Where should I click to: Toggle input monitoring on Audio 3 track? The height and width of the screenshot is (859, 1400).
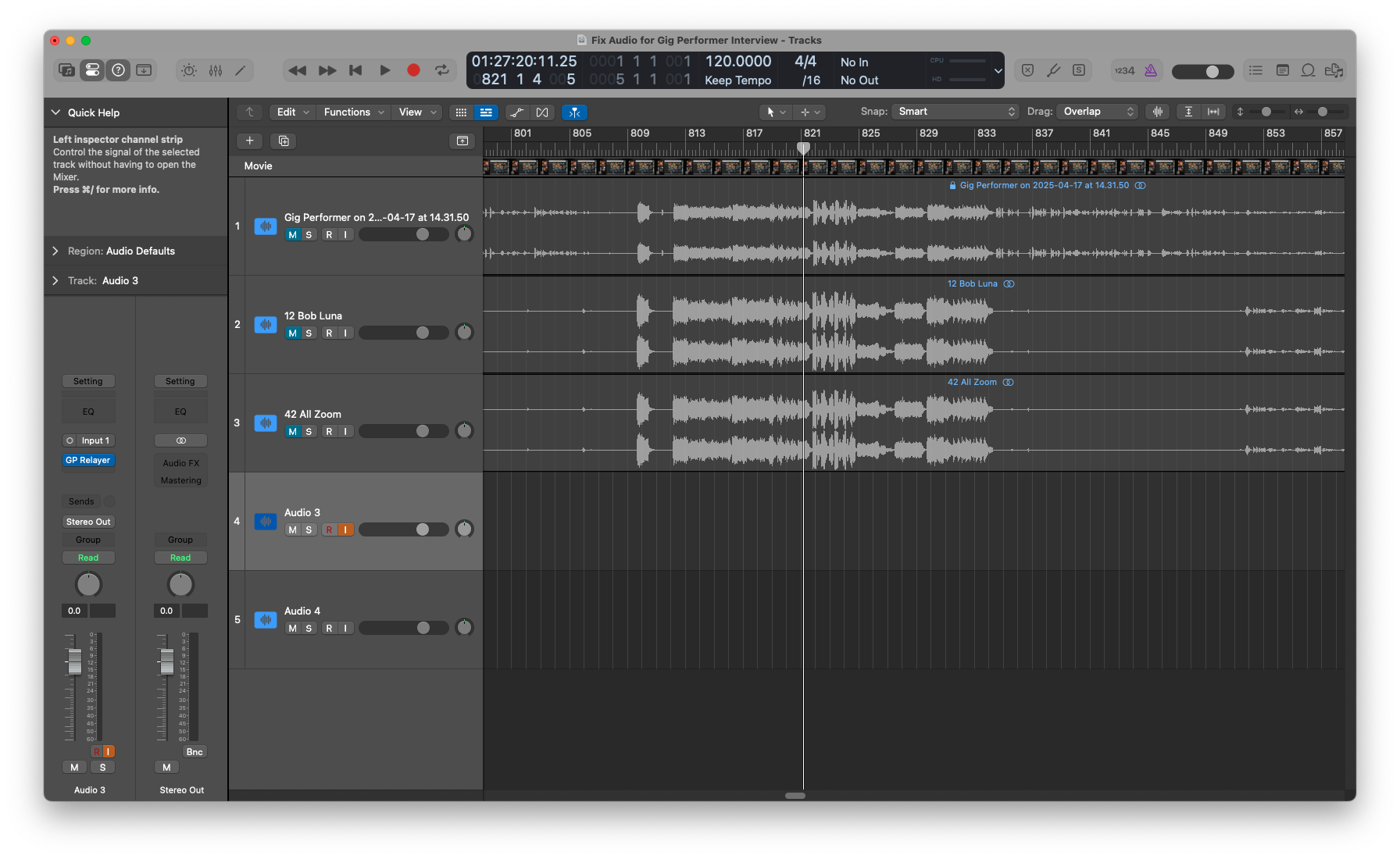coord(345,530)
